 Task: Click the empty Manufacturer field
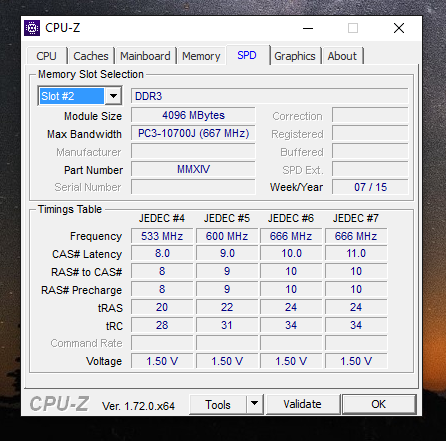[x=193, y=151]
